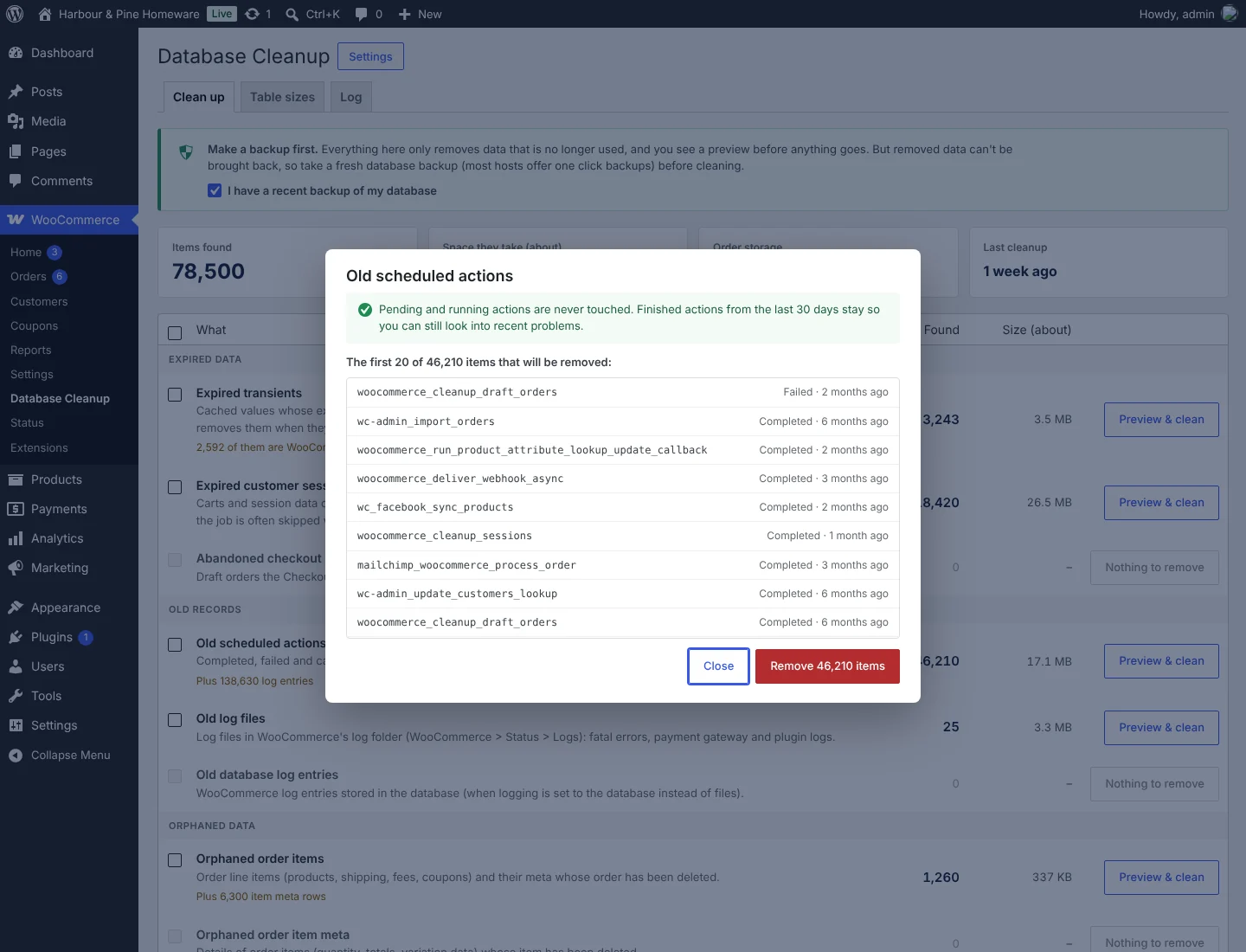Toggle the select-all checkbox beside What
1246x952 pixels.
pyautogui.click(x=175, y=332)
